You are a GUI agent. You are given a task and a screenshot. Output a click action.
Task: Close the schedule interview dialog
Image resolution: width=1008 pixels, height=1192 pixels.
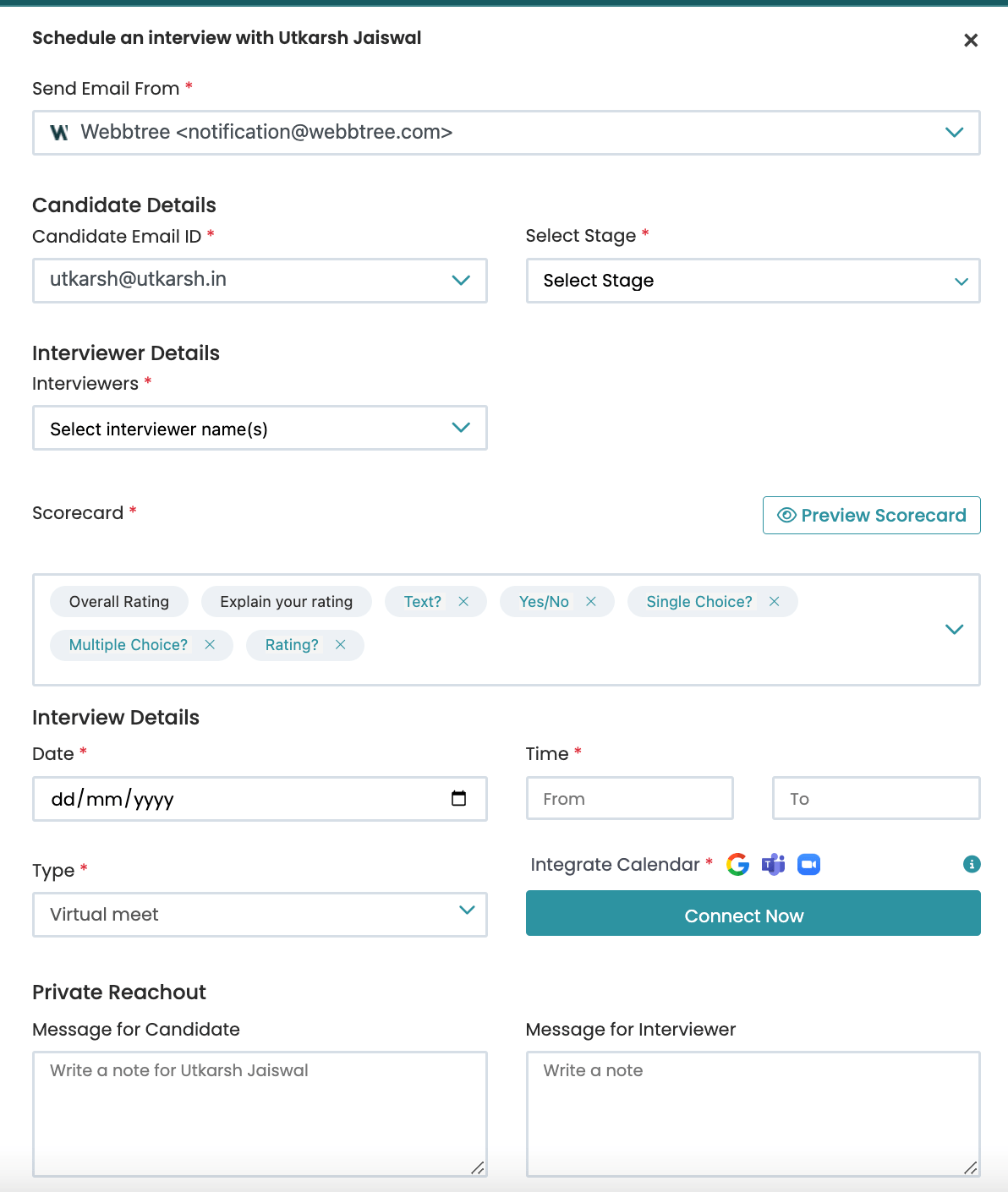click(971, 41)
